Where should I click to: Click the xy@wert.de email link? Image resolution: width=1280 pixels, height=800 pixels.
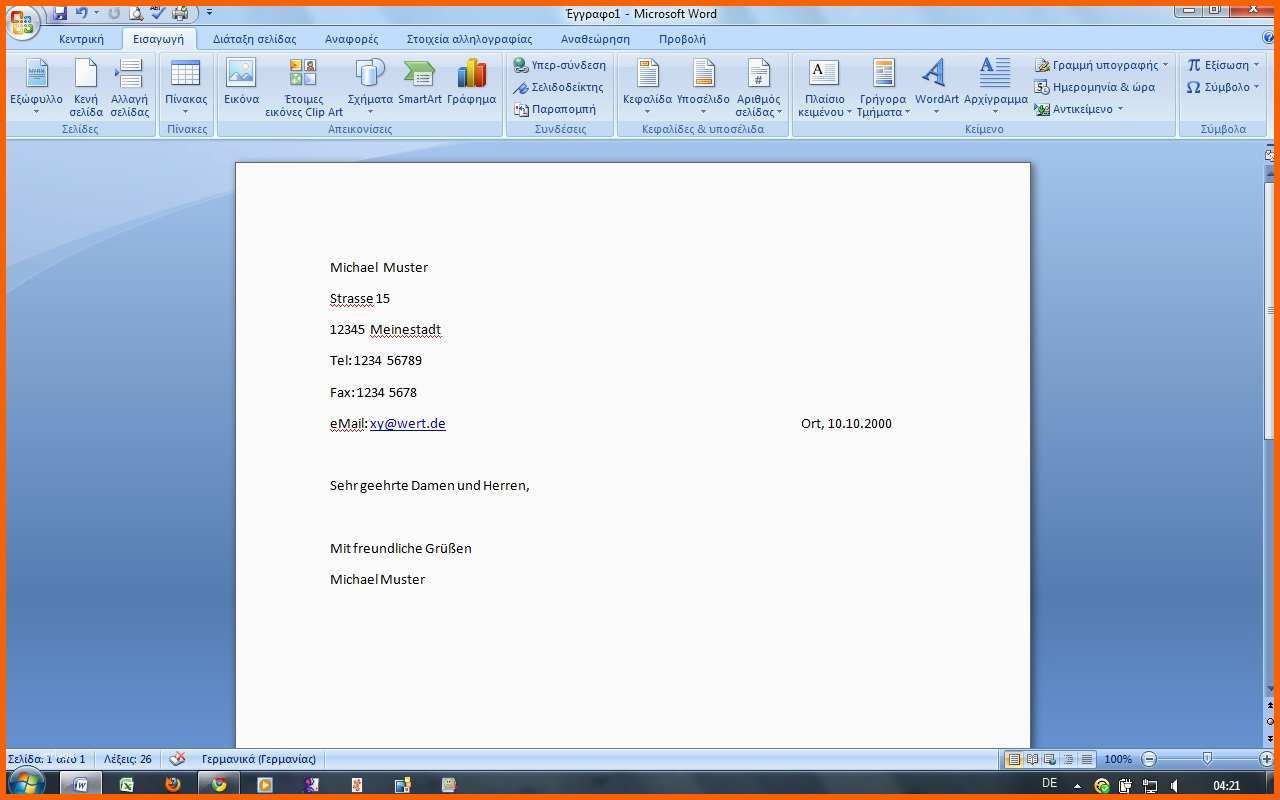(407, 424)
